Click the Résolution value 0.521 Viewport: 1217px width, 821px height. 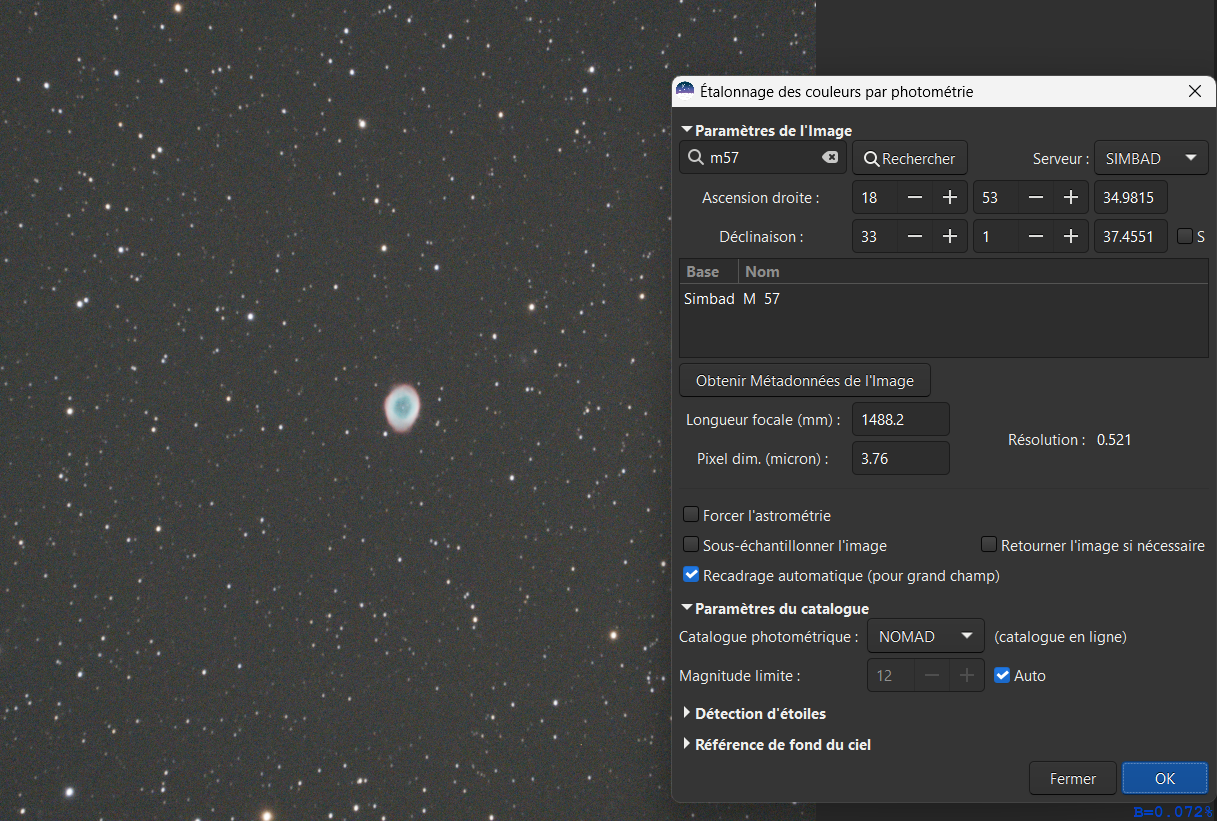click(1114, 439)
